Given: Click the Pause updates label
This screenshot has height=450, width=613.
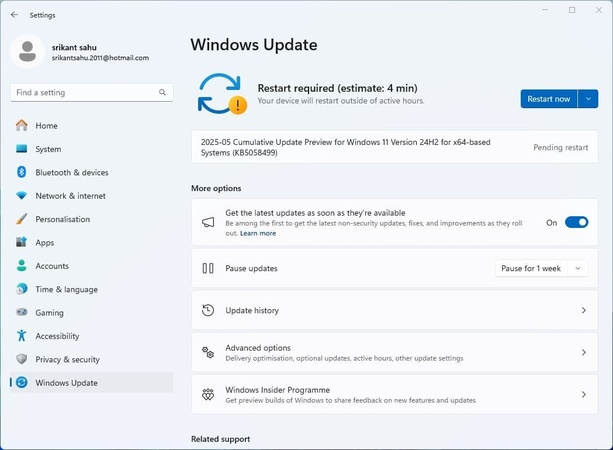Looking at the screenshot, I should click(251, 269).
